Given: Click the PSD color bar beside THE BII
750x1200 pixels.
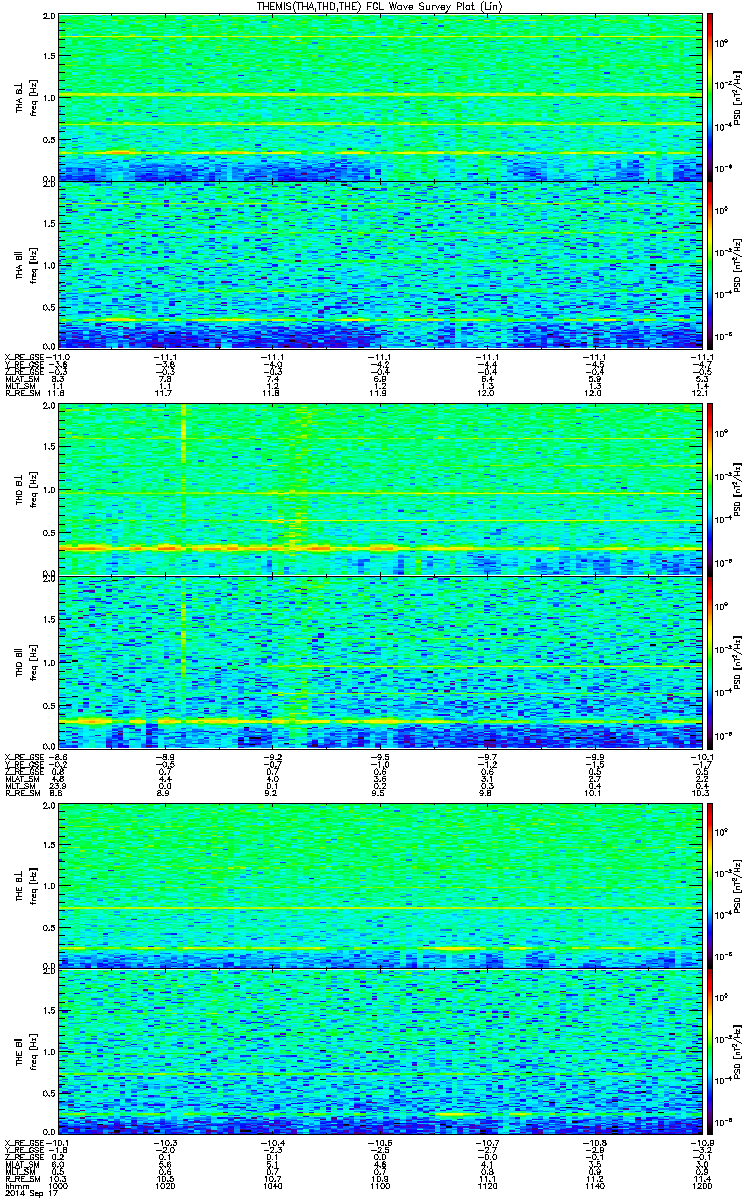Looking at the screenshot, I should 710,1052.
